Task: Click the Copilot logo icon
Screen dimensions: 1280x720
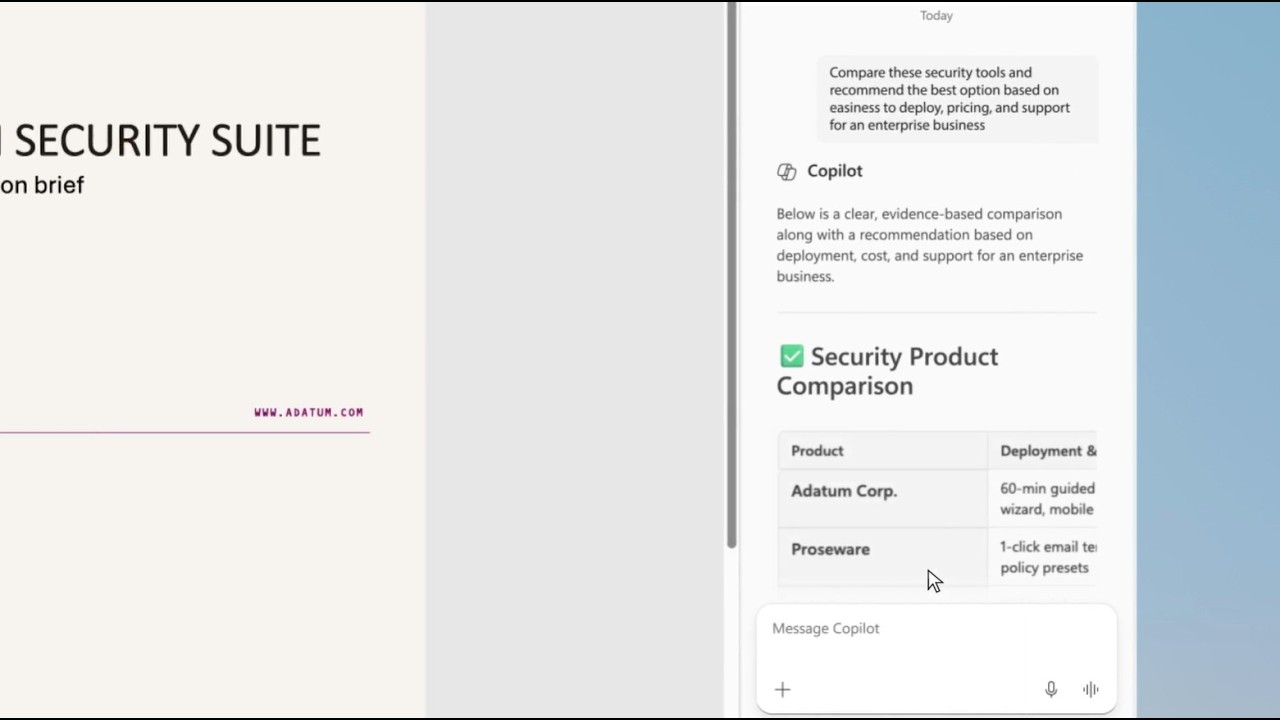Action: point(786,171)
